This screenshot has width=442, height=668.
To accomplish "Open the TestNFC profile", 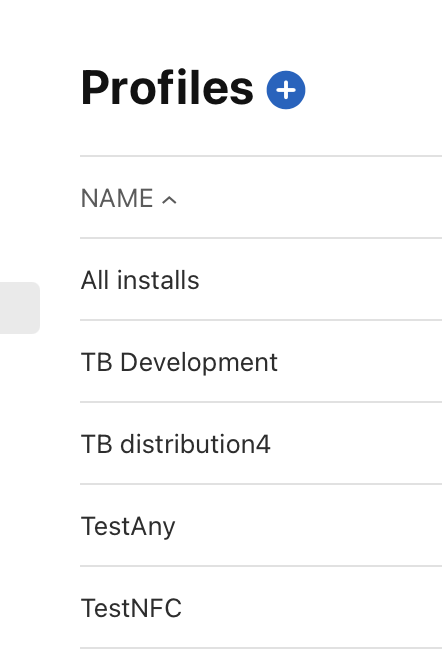I will point(131,608).
